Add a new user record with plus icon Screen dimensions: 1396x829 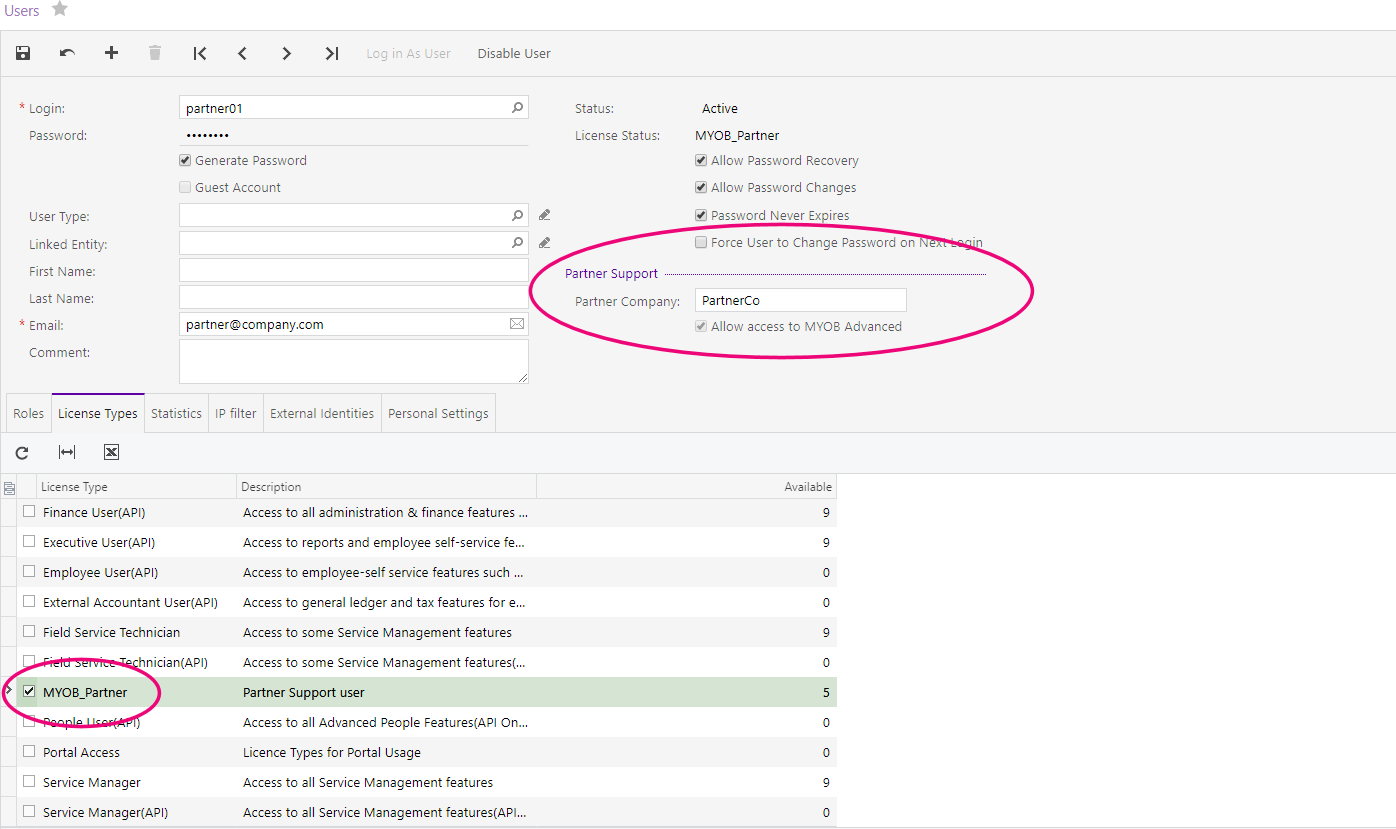coord(111,53)
